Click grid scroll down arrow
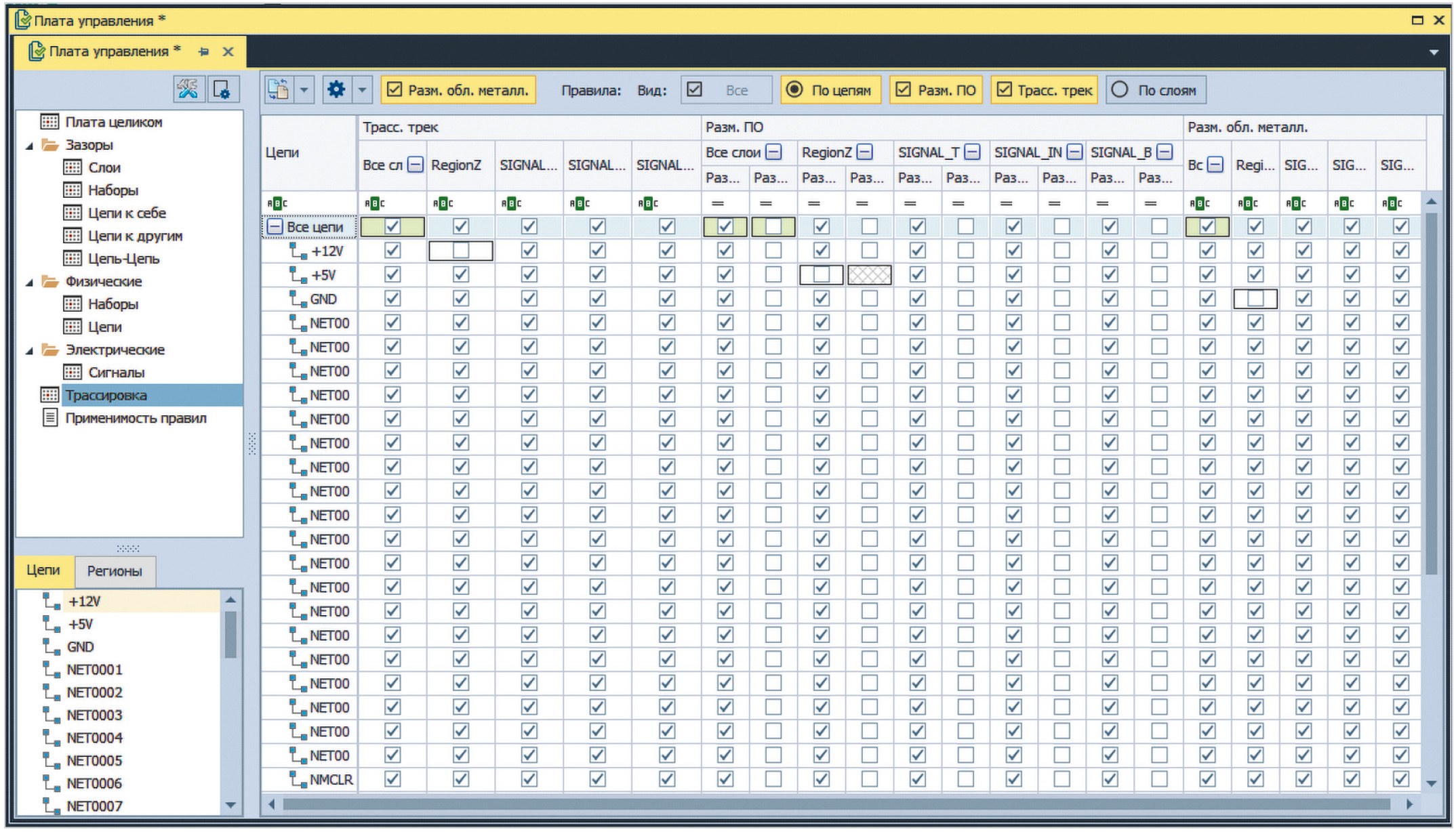The image size is (1456, 832). (x=1432, y=783)
